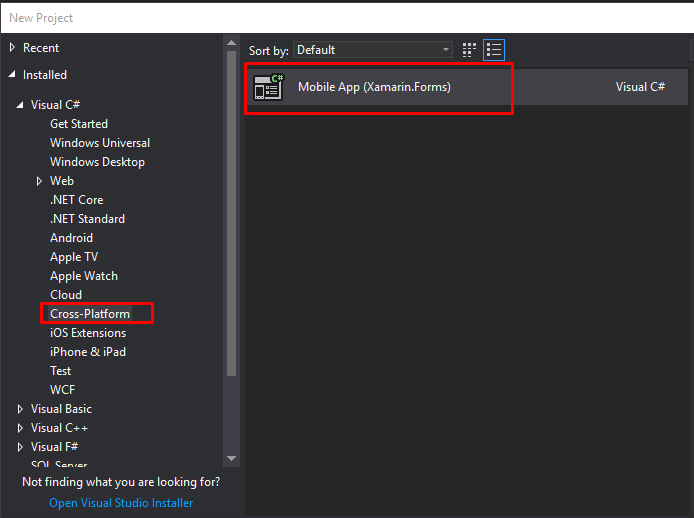Click the Mobile App template C# icon
This screenshot has height=518, width=694.
click(x=269, y=87)
